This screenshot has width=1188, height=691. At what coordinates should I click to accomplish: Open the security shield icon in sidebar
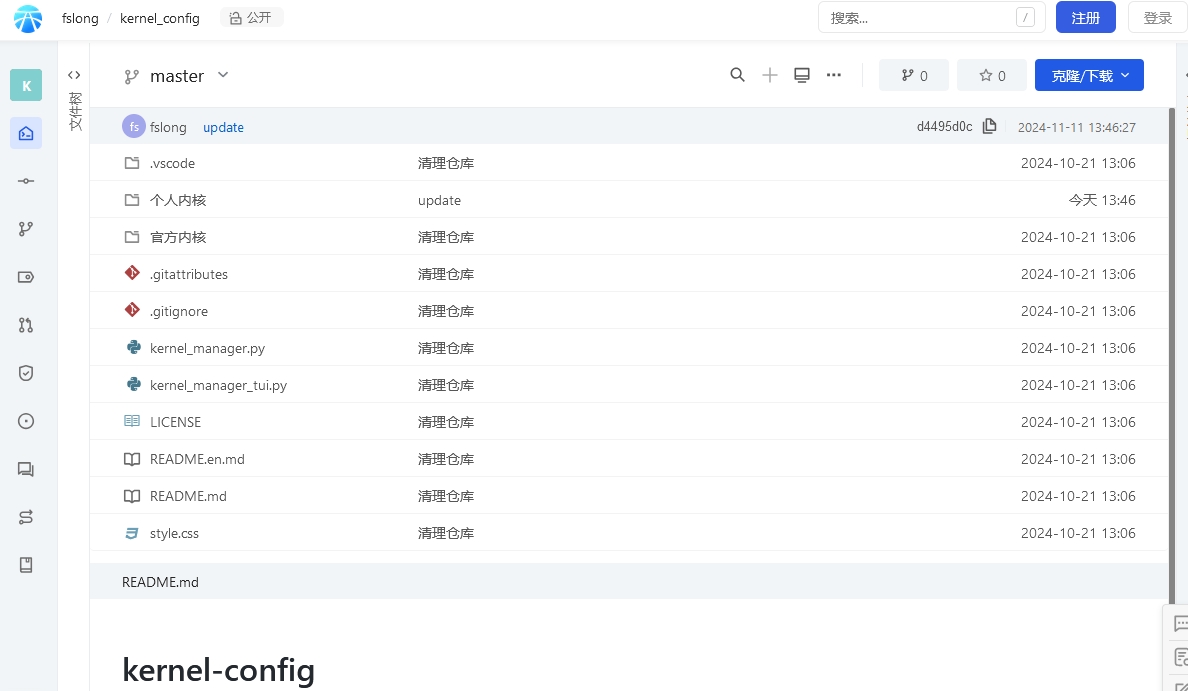pyautogui.click(x=26, y=373)
